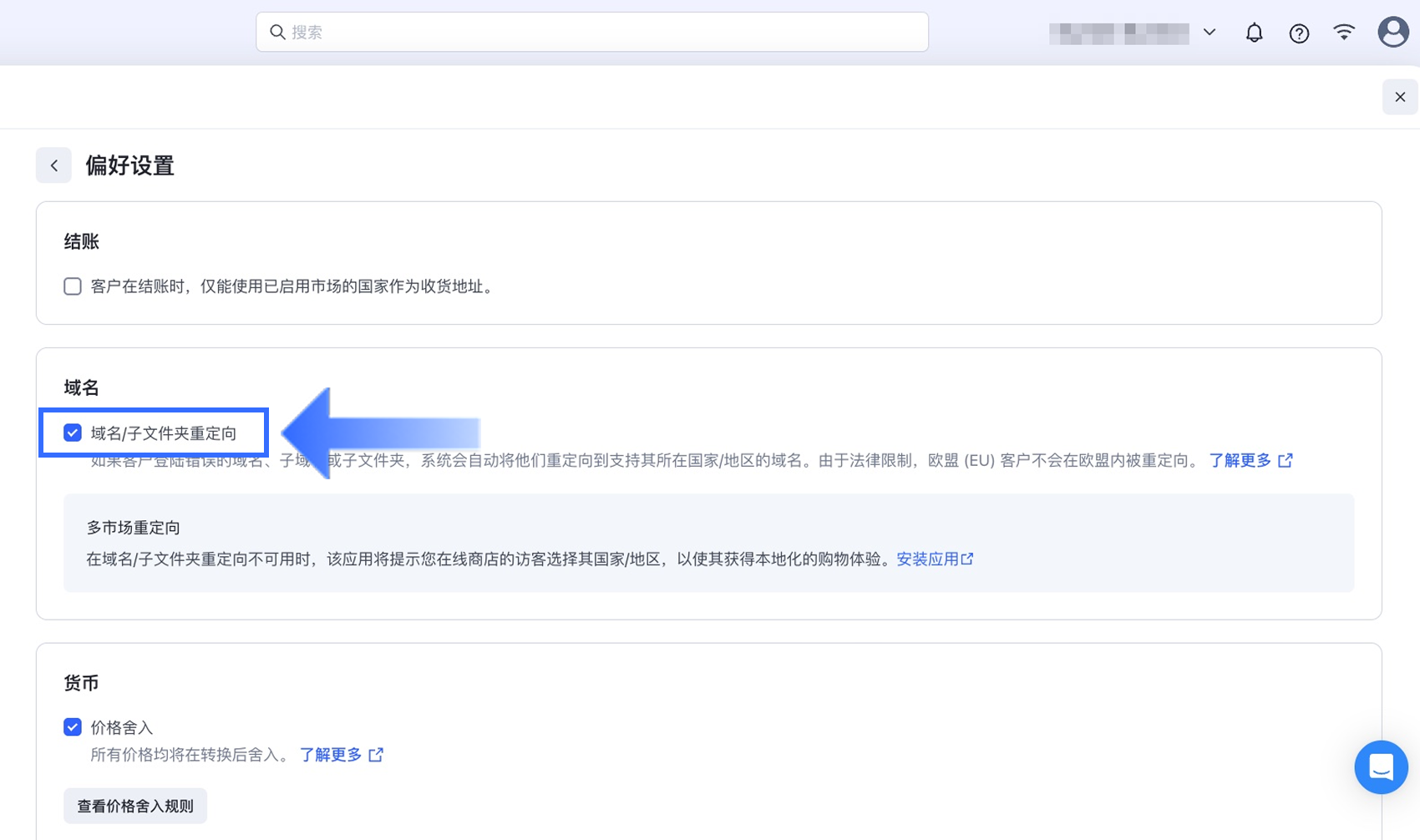
Task: Open the 安装应用 link
Action: pyautogui.click(x=927, y=558)
